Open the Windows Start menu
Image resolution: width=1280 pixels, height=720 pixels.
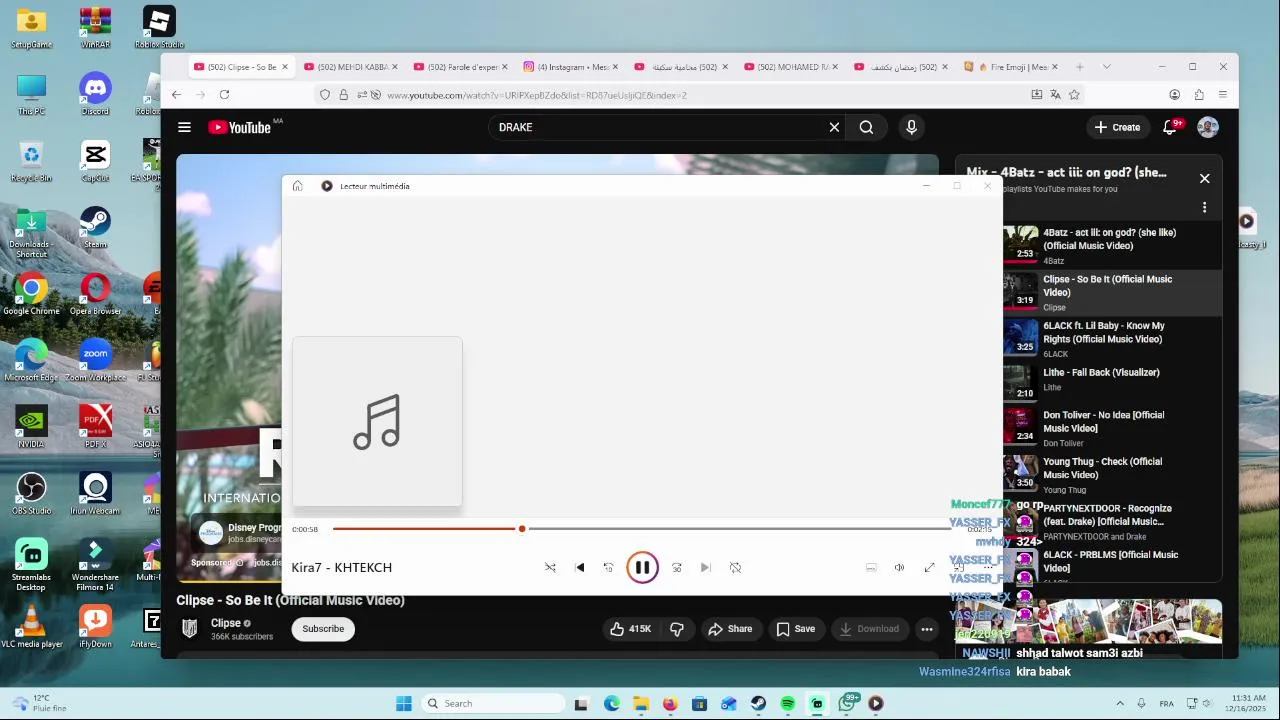[x=404, y=704]
